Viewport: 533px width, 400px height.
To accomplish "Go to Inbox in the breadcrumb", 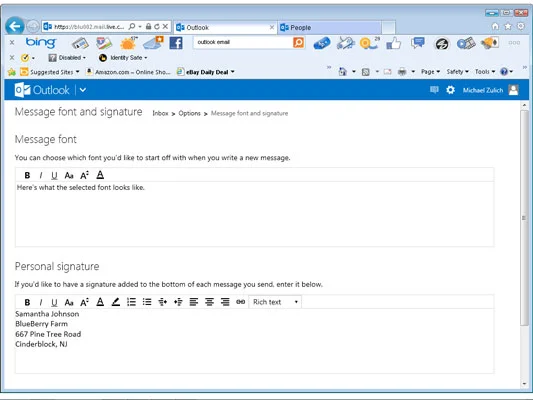I will point(160,113).
